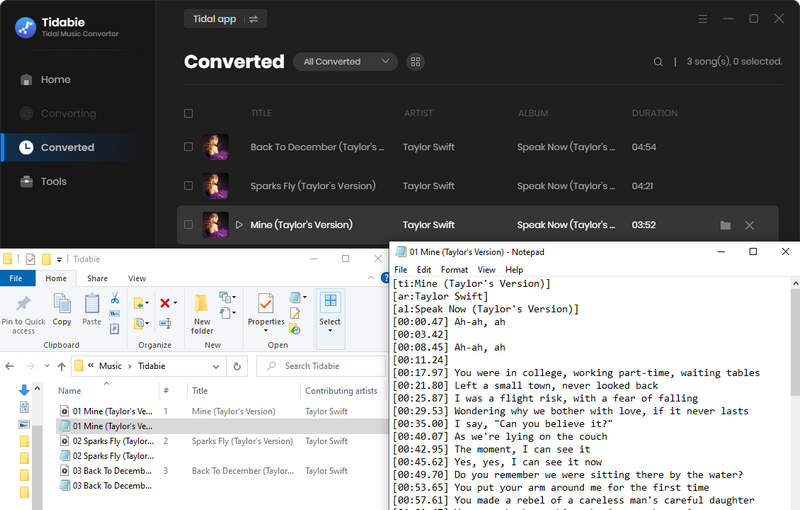Sort converted songs by DURATION column
800x510 pixels.
[655, 113]
